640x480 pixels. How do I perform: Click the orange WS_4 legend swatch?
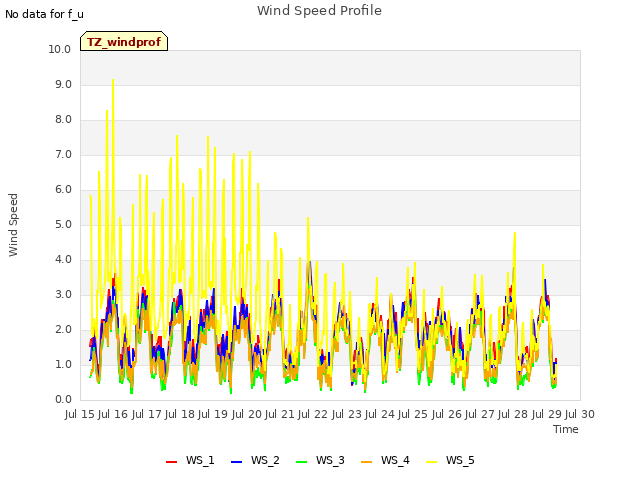coord(367,461)
